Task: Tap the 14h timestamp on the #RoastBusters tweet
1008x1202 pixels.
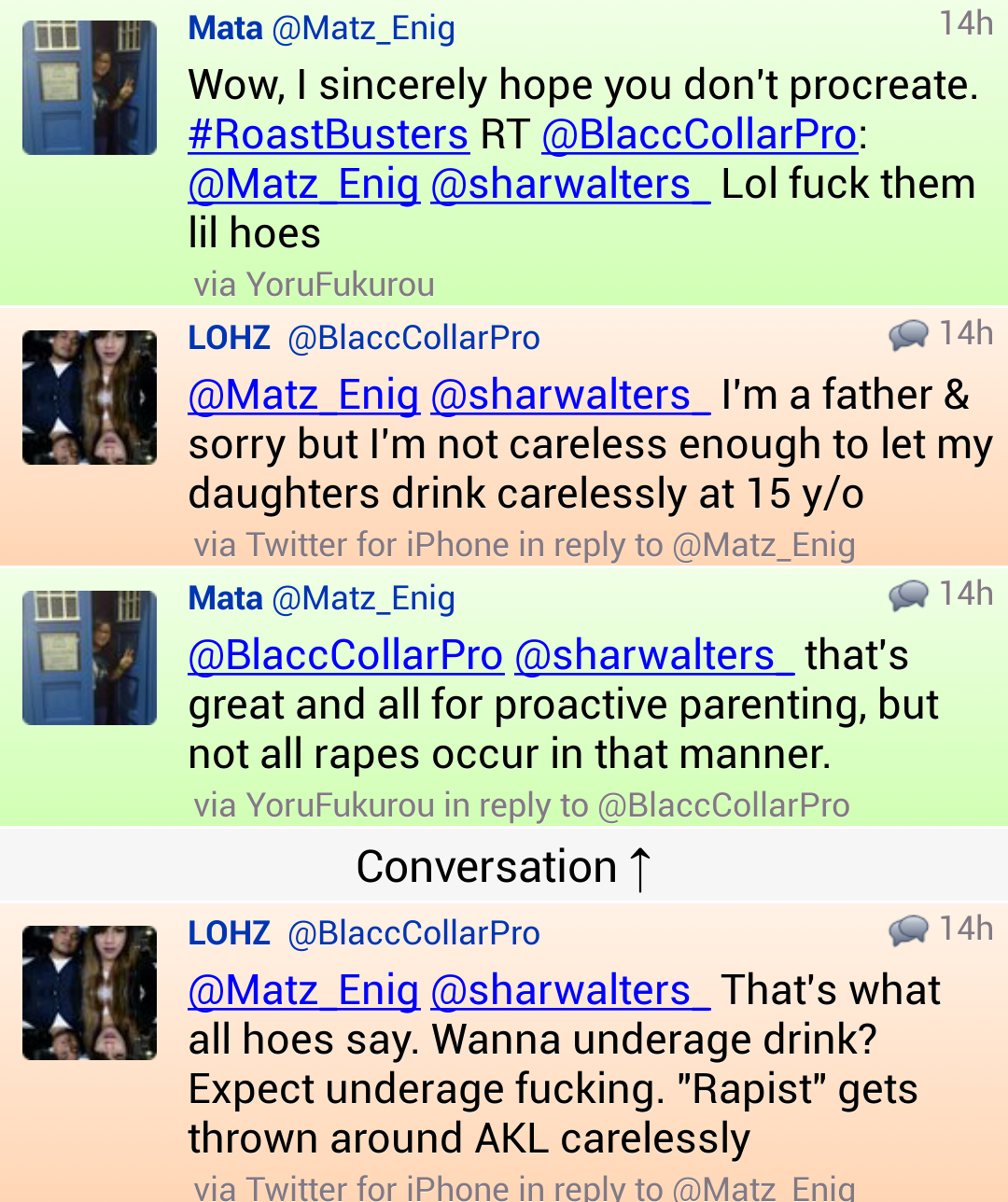Action: tap(965, 23)
